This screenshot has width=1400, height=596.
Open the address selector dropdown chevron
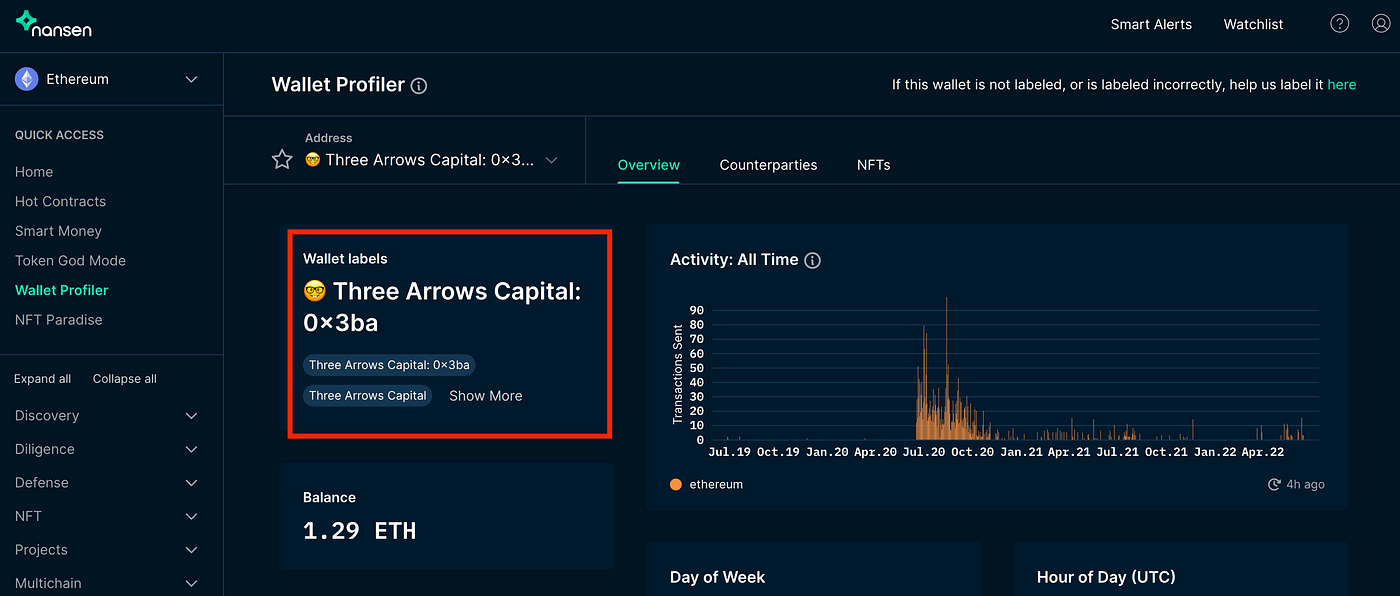[x=551, y=160]
